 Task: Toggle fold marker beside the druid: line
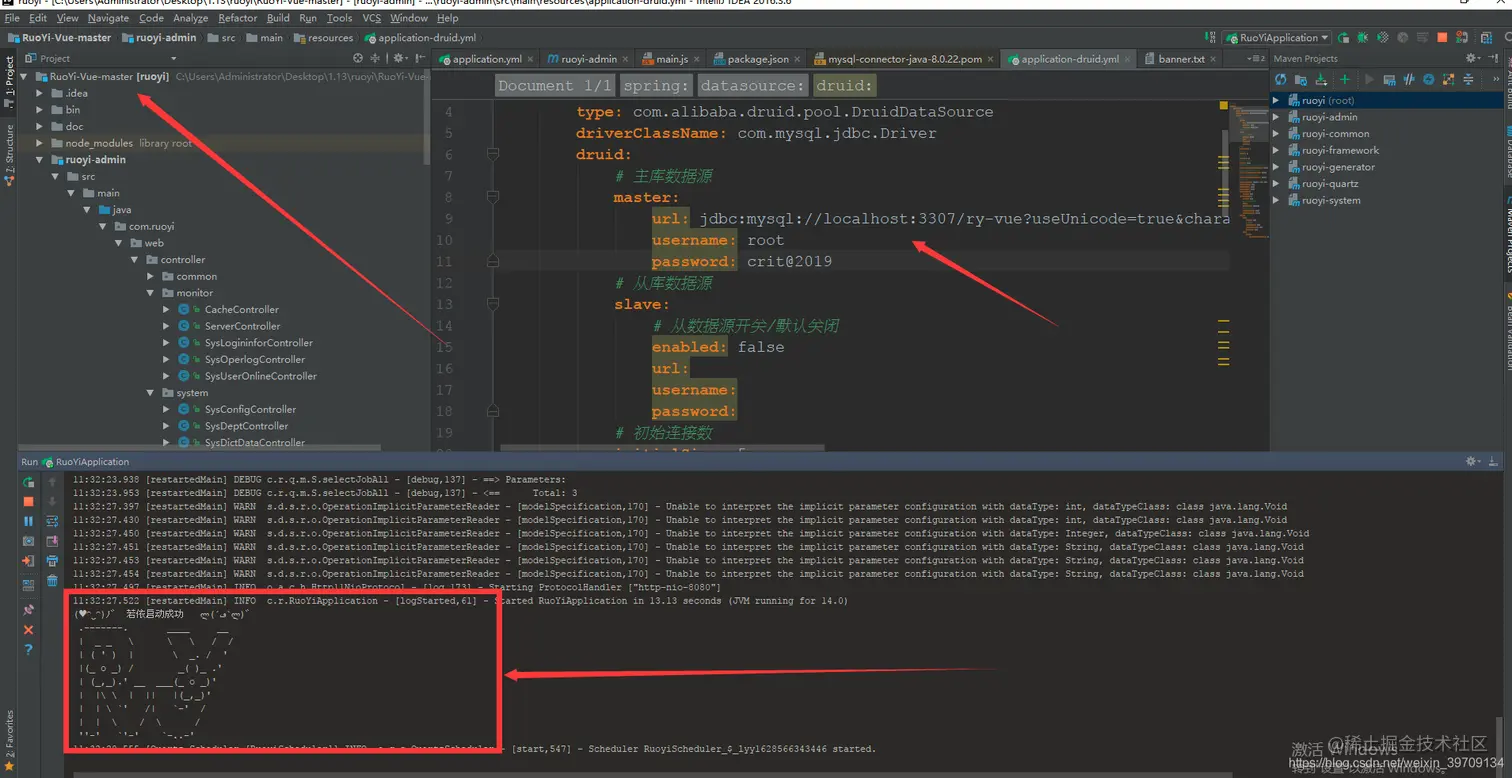click(492, 154)
